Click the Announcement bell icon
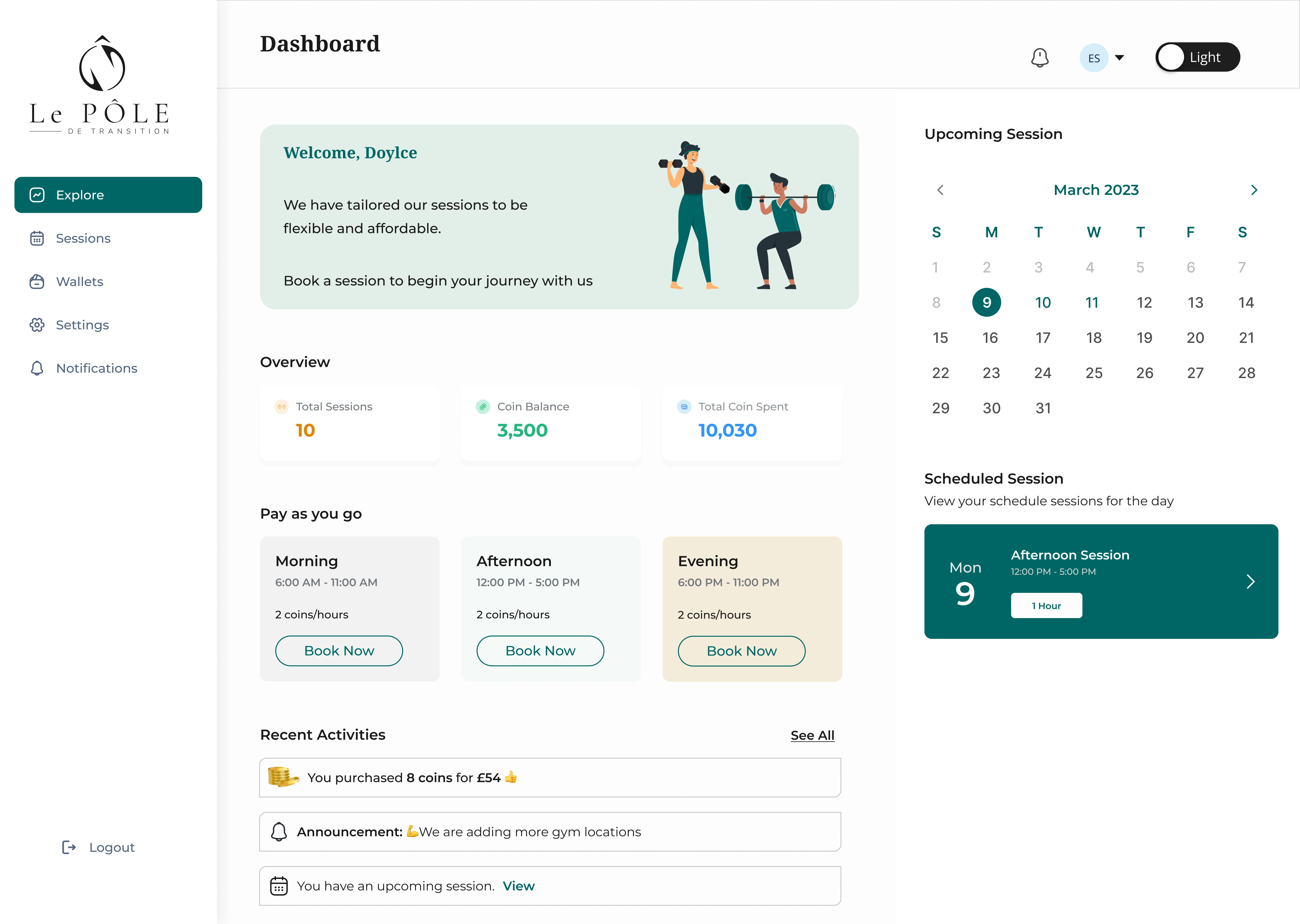Viewport: 1300px width, 924px height. 279,832
